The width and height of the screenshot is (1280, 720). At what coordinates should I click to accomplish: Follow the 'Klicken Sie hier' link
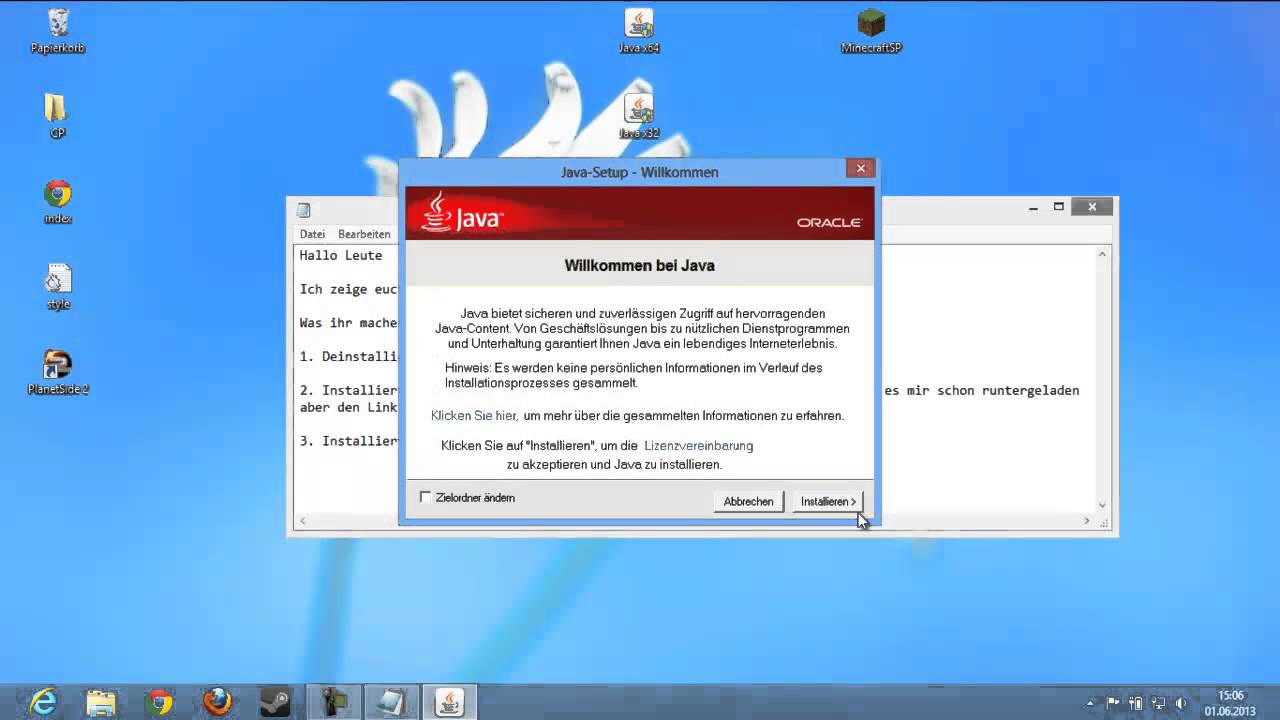[x=474, y=415]
